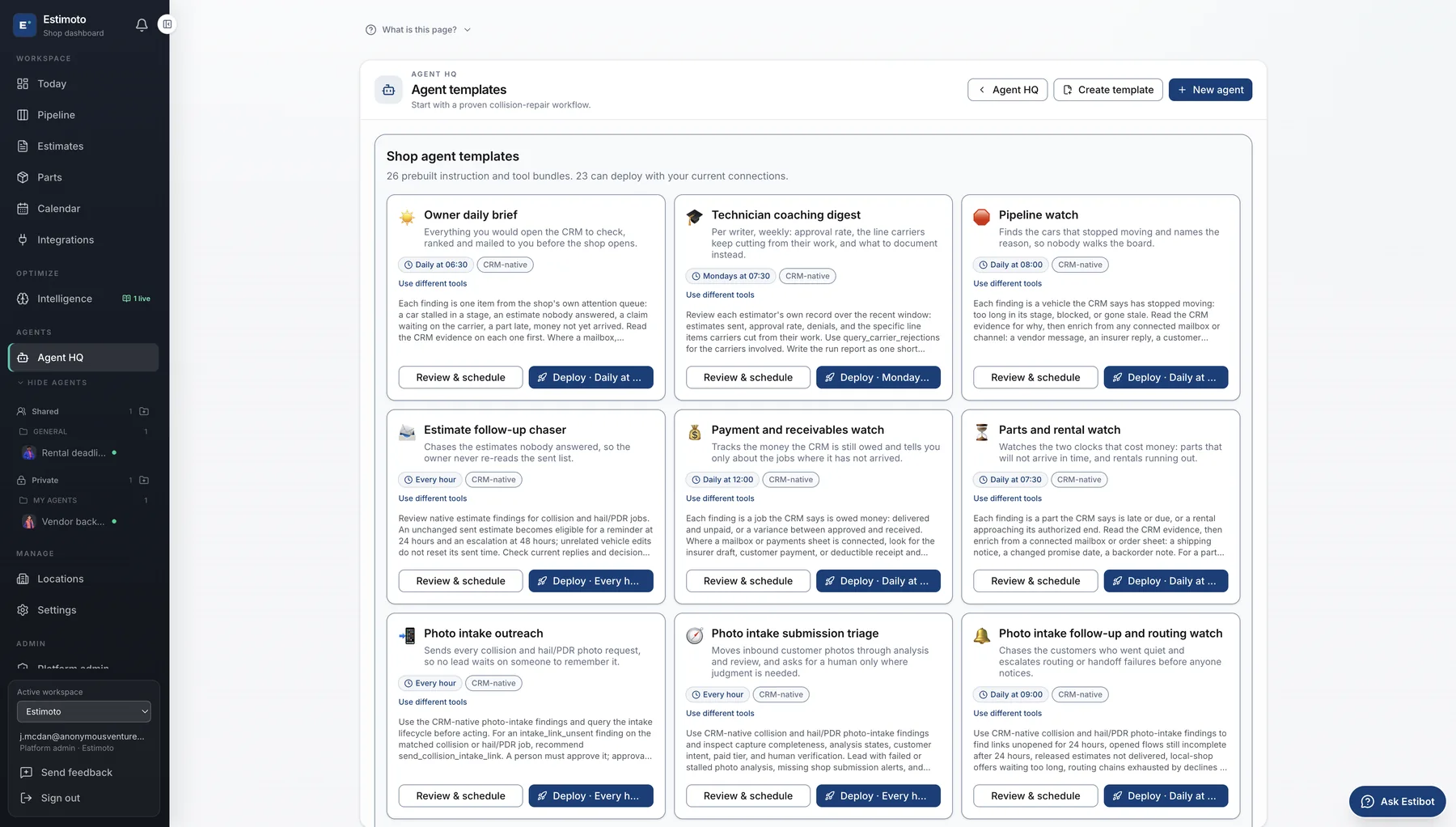Screen dimensions: 1456x827
Task: Open Ask Estibot chat
Action: (x=1397, y=802)
